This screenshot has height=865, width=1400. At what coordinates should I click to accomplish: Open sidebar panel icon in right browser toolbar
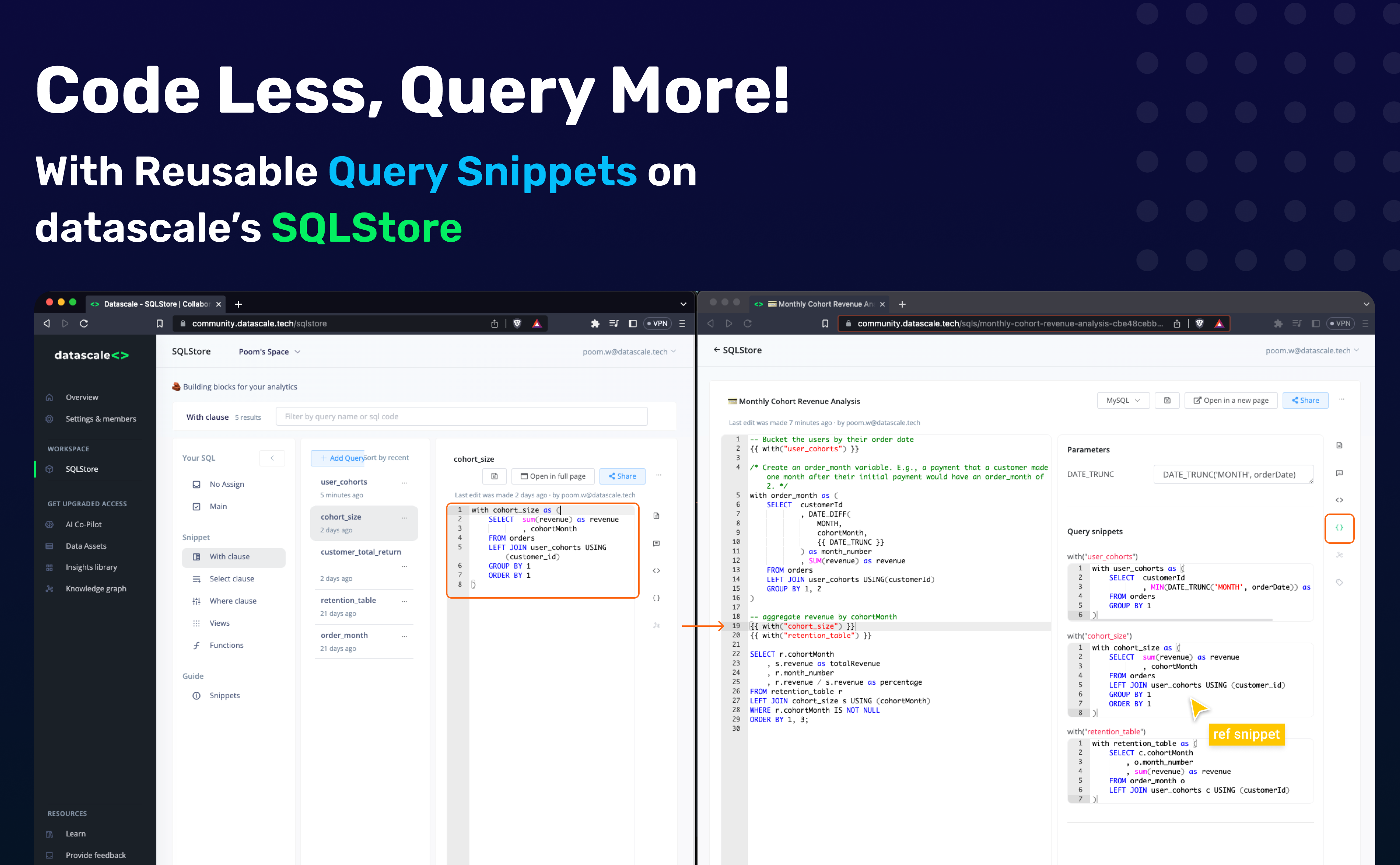(x=1315, y=323)
